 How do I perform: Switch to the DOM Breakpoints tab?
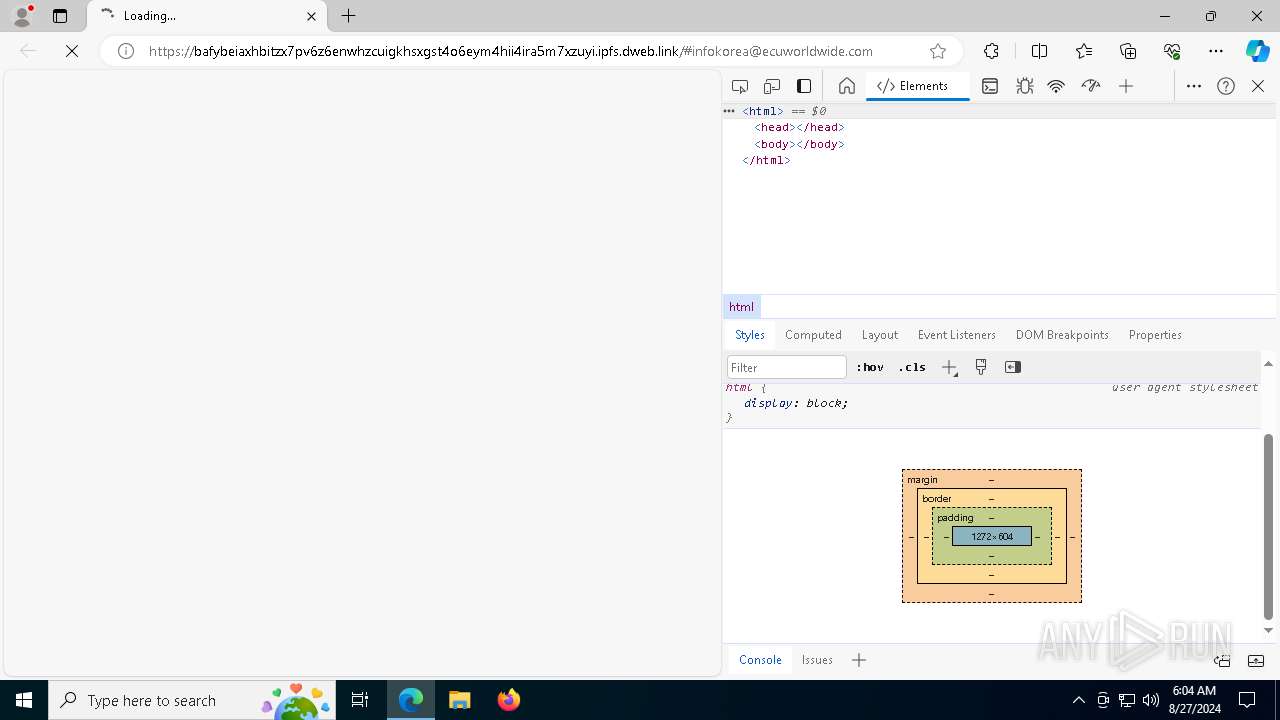coord(1062,335)
